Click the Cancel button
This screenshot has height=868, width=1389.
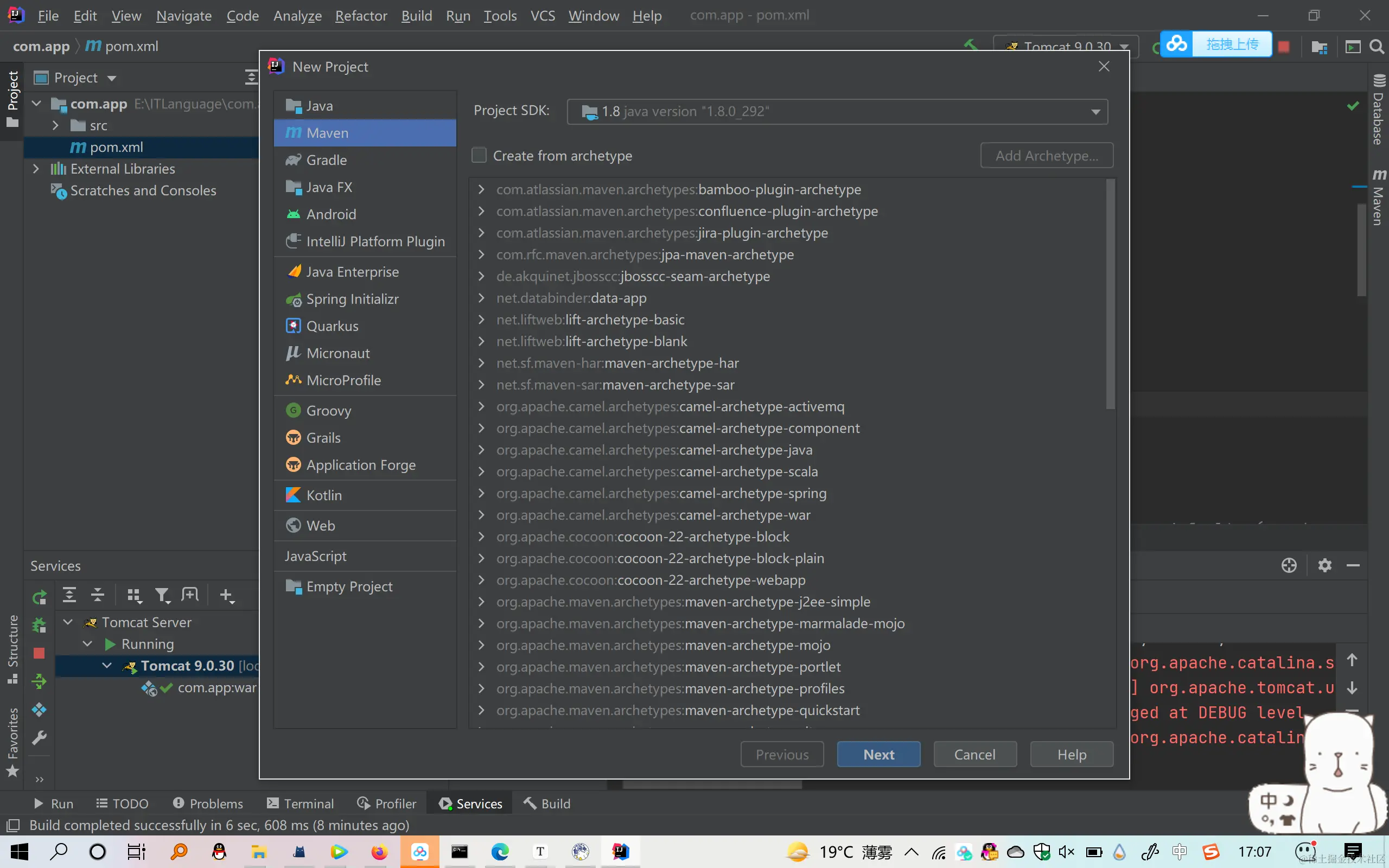point(974,754)
